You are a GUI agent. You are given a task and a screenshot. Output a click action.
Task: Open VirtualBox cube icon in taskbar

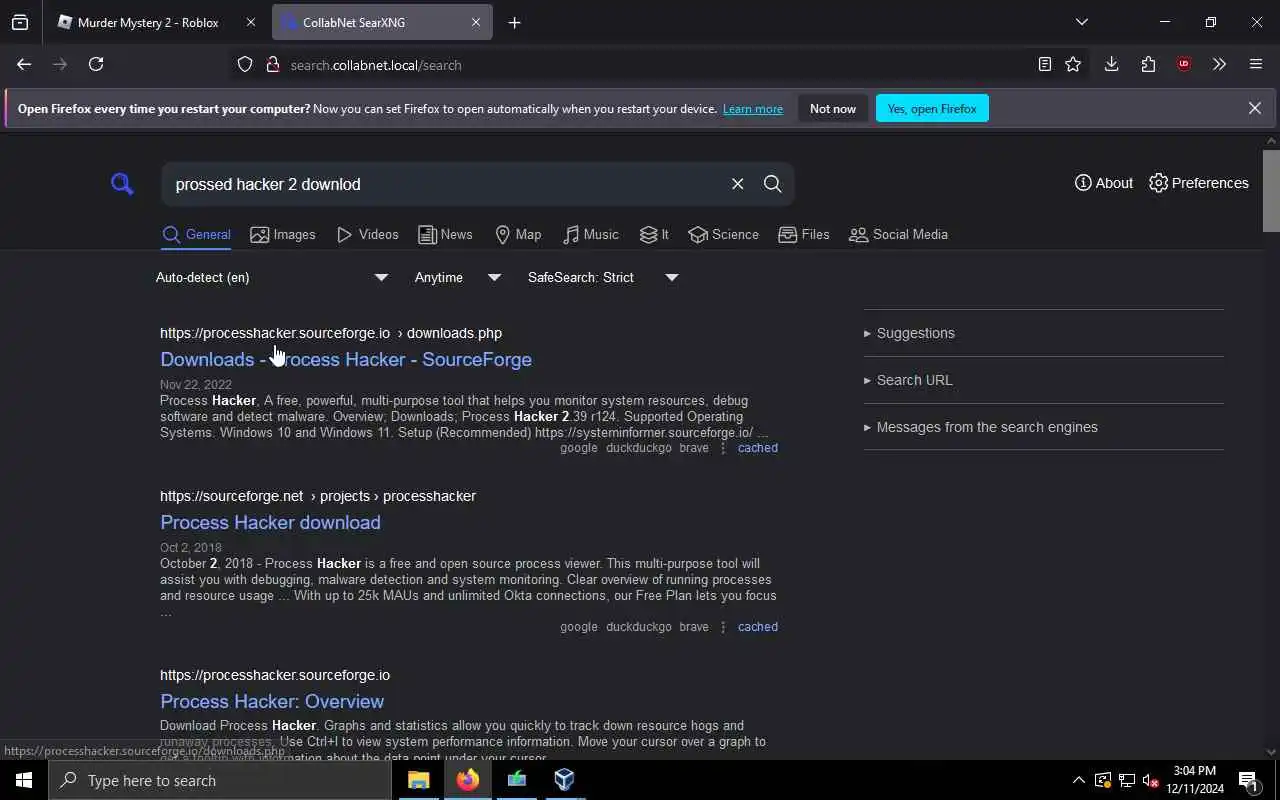click(x=565, y=780)
